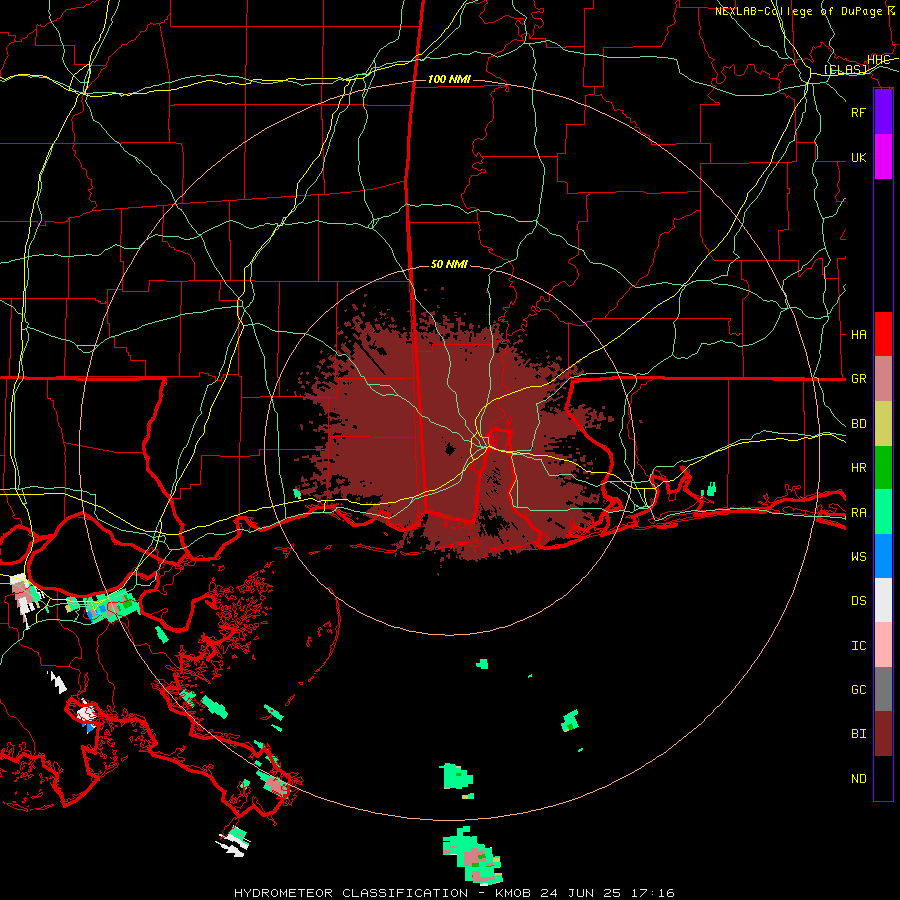Click the "HR" legend label
The width and height of the screenshot is (900, 900).
pyautogui.click(x=858, y=468)
